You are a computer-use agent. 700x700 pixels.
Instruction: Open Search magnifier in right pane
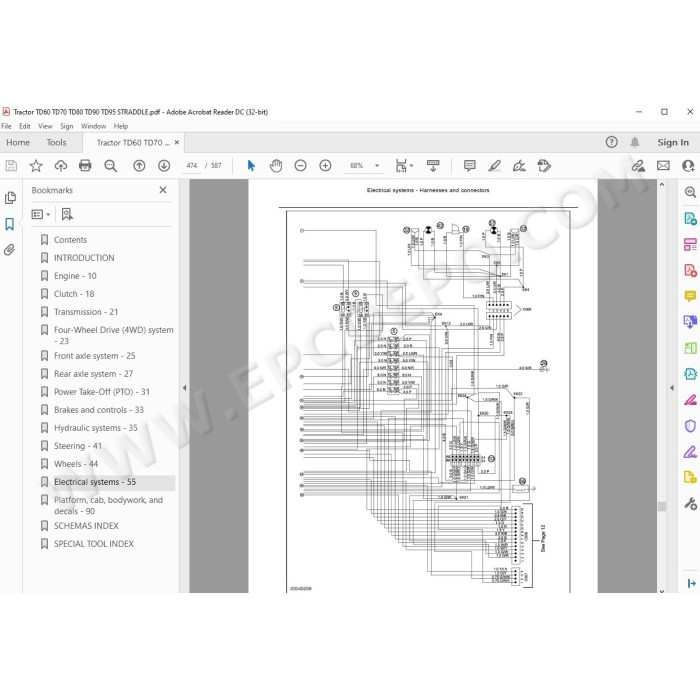pos(690,192)
